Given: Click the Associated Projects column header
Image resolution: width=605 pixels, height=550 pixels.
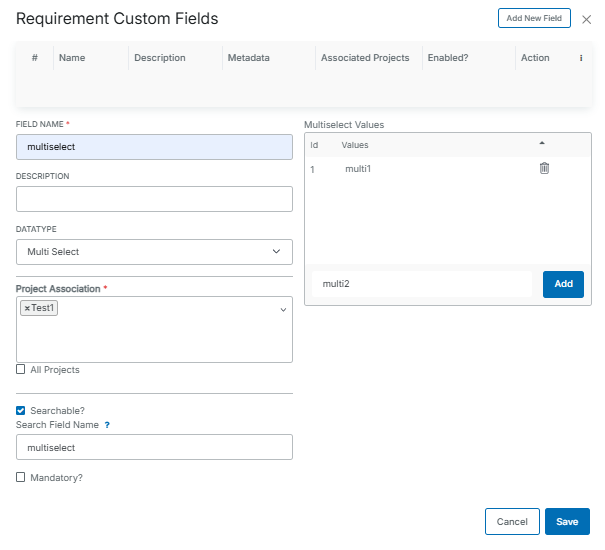Looking at the screenshot, I should pyautogui.click(x=364, y=58).
